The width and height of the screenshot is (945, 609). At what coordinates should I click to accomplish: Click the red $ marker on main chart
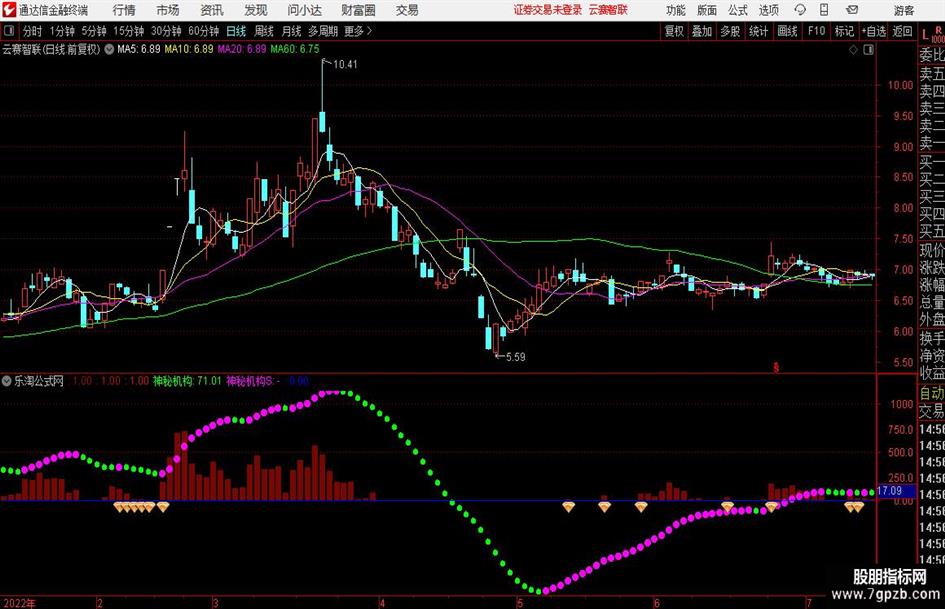tap(776, 367)
